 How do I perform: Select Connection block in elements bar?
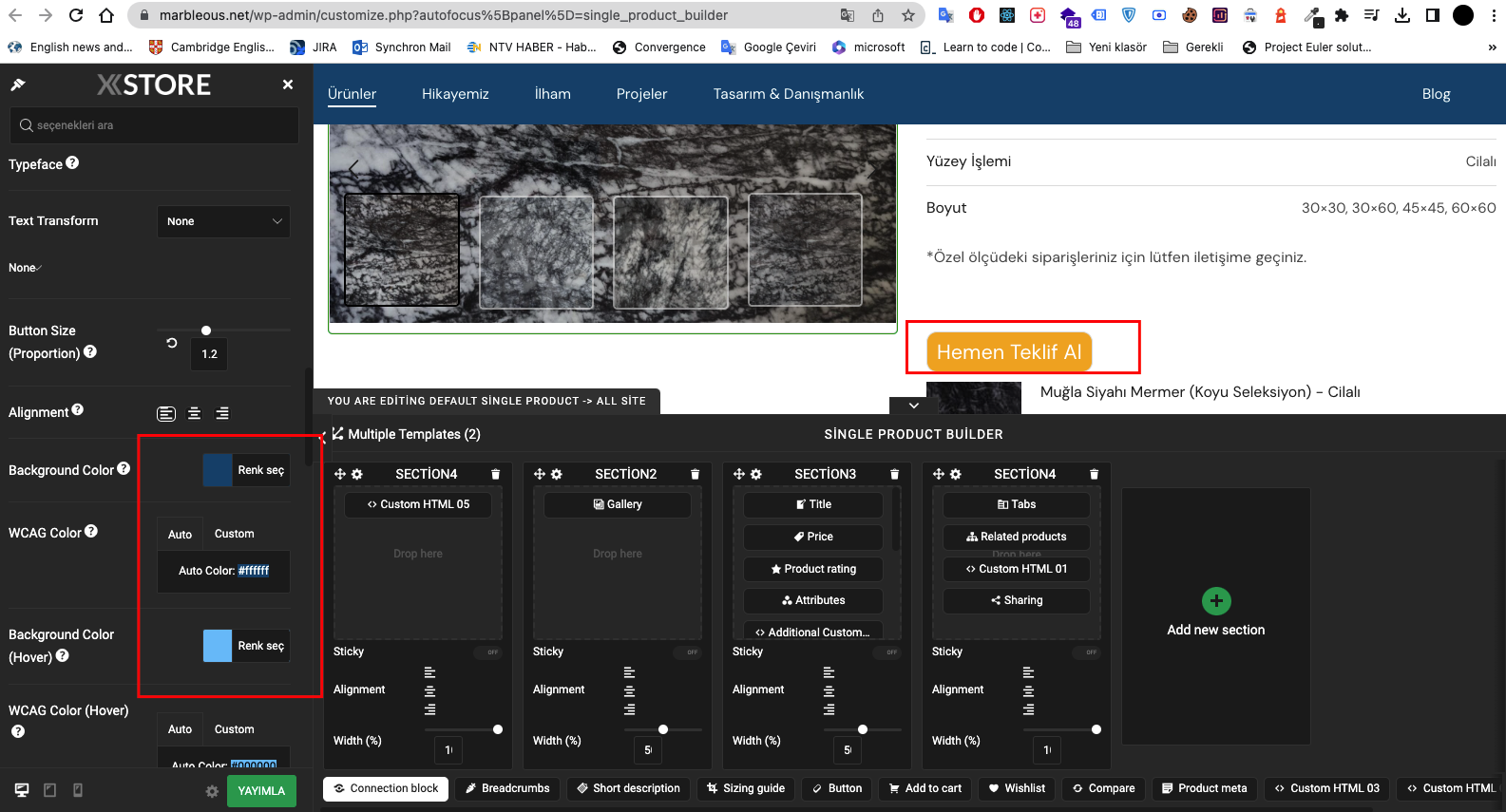(x=386, y=788)
